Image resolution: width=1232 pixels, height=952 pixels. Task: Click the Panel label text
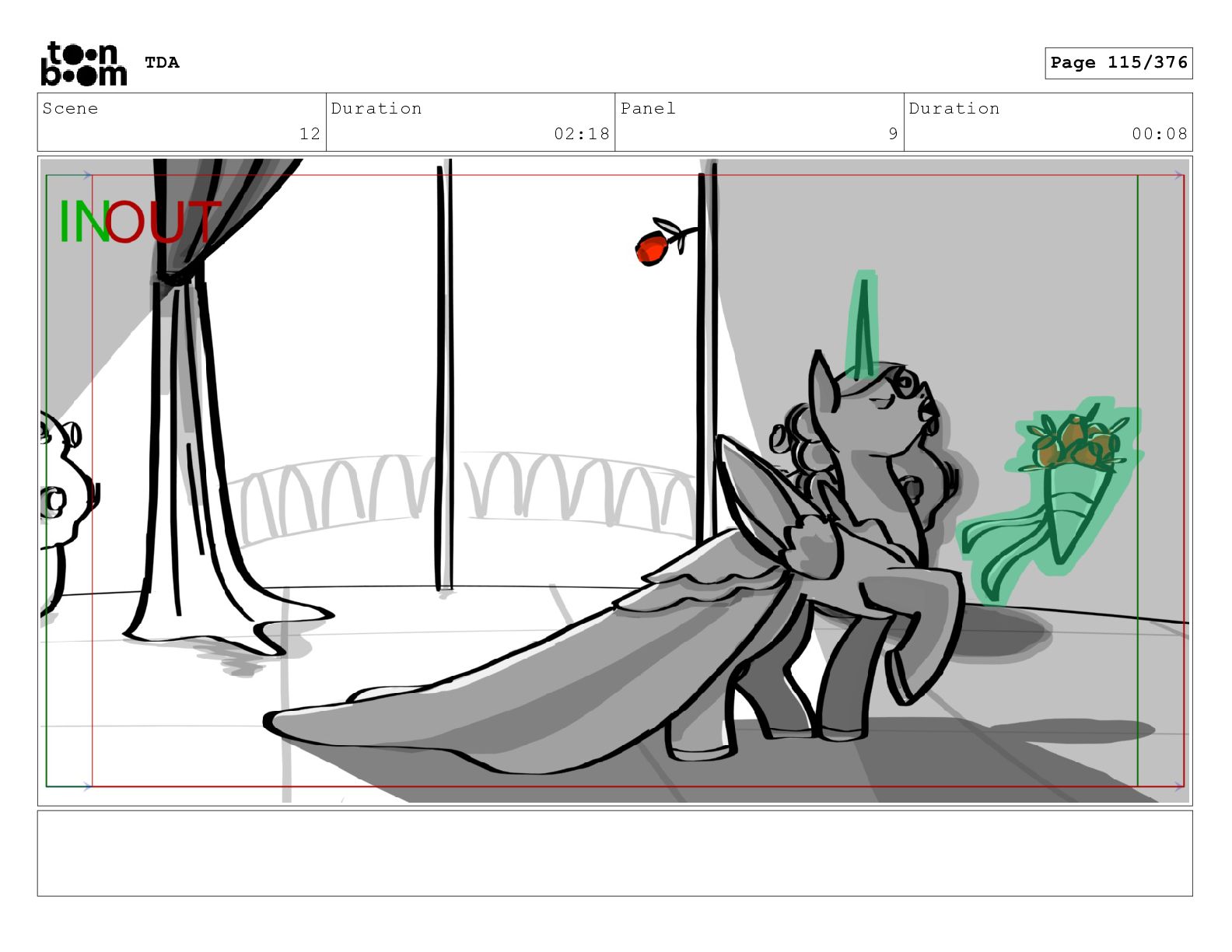point(648,108)
